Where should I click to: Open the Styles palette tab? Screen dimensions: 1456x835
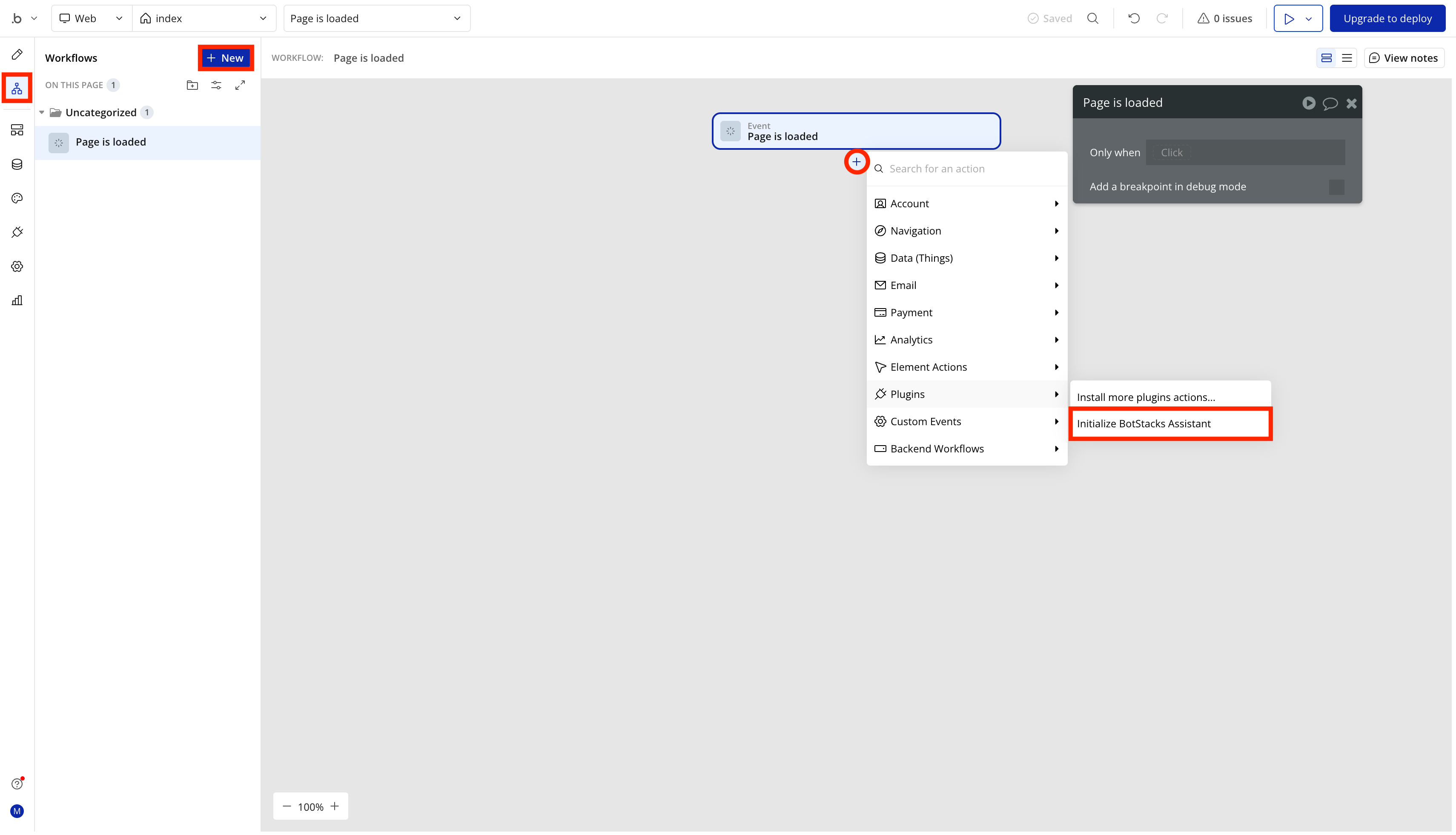tap(17, 198)
